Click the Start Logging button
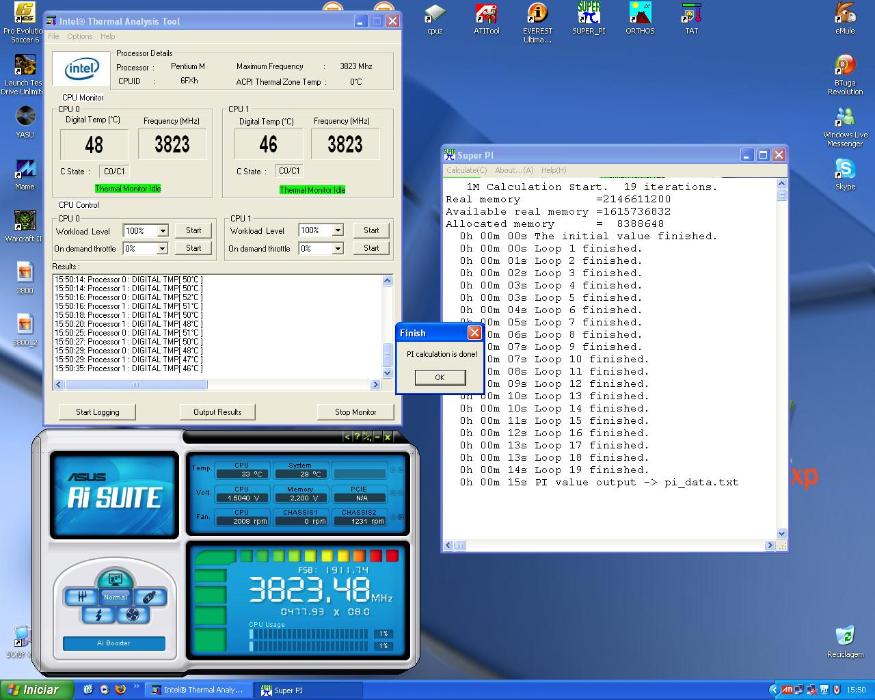Screen dimensions: 875x700 (98, 412)
